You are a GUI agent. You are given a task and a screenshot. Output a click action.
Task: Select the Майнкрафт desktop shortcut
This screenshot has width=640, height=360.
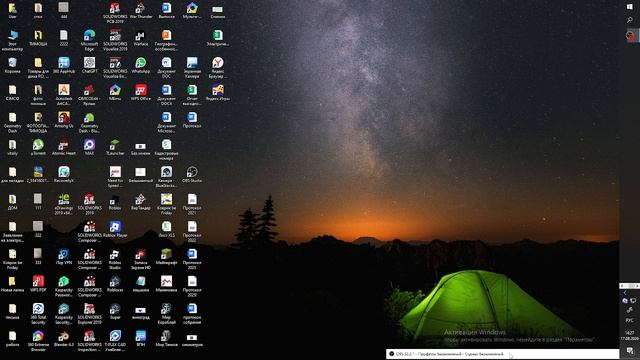[x=167, y=257]
